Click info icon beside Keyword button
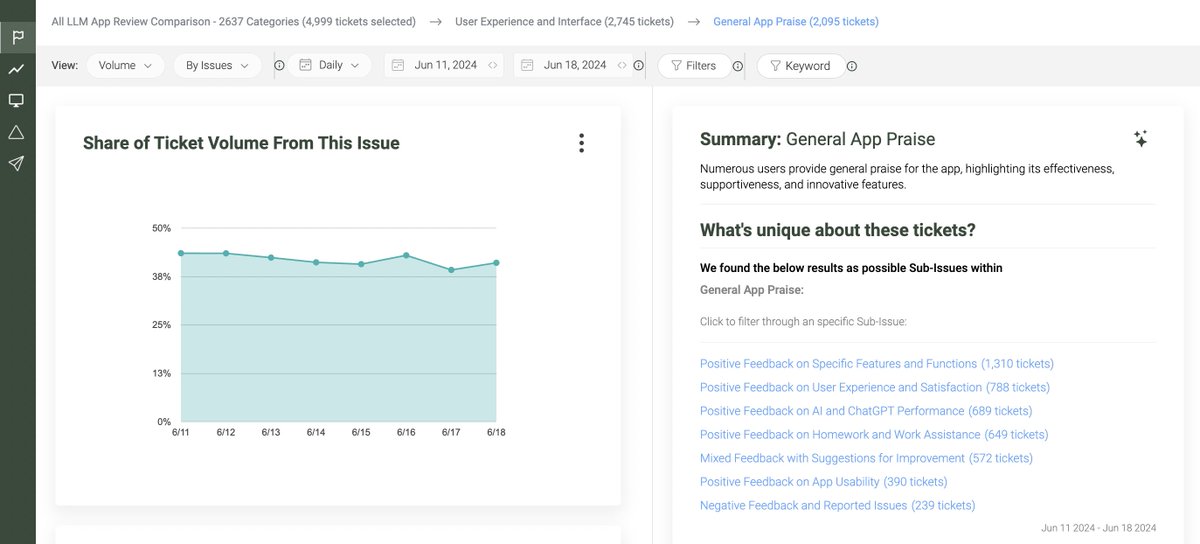Screen dimensions: 1200x544 (x=852, y=66)
